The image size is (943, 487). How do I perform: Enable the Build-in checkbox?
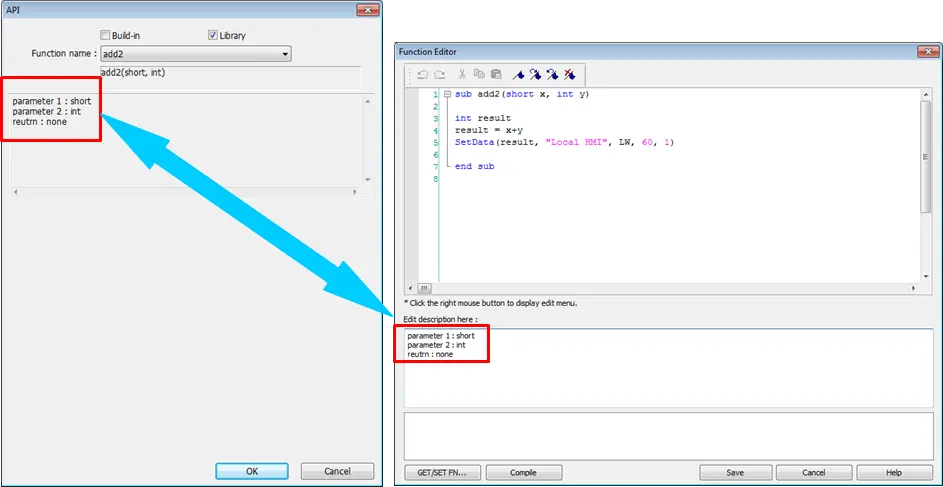pos(105,35)
